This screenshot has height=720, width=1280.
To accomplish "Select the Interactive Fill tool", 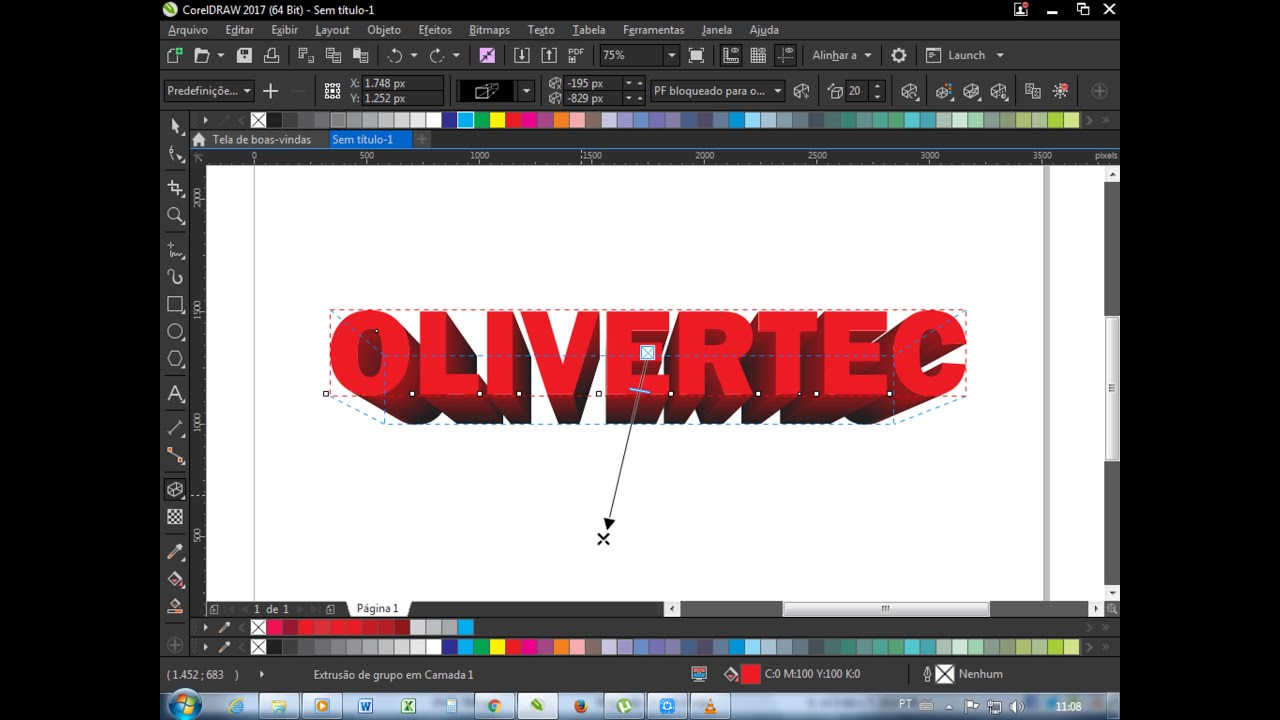I will (176, 579).
